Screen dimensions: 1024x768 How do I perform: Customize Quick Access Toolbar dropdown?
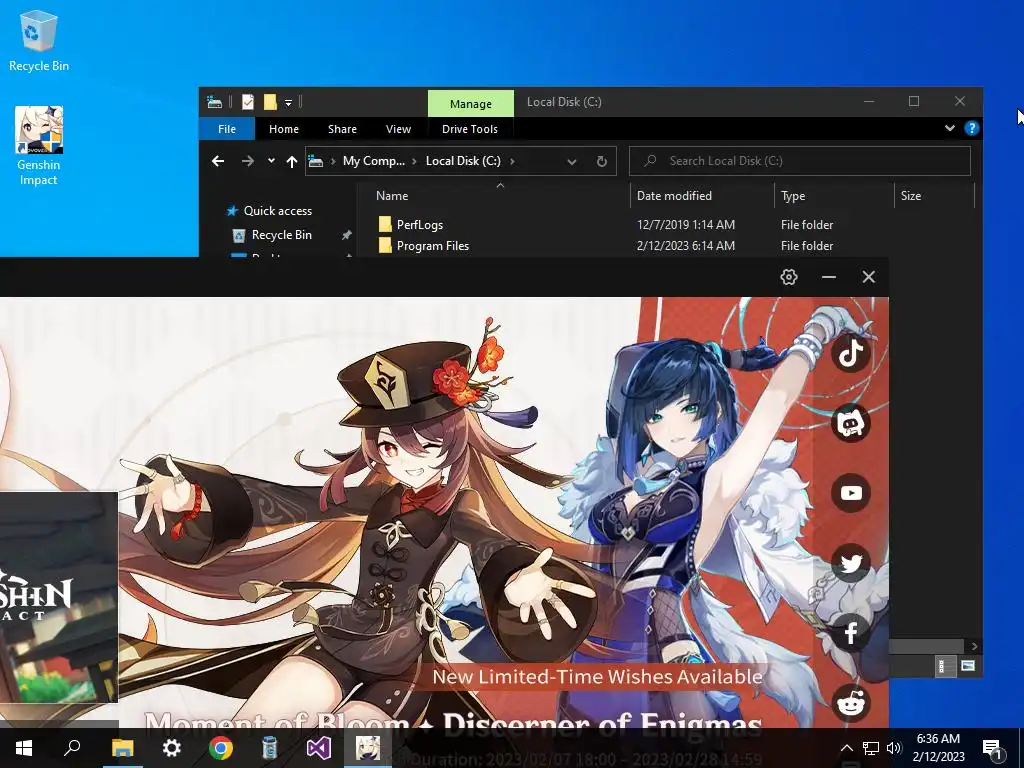(288, 103)
